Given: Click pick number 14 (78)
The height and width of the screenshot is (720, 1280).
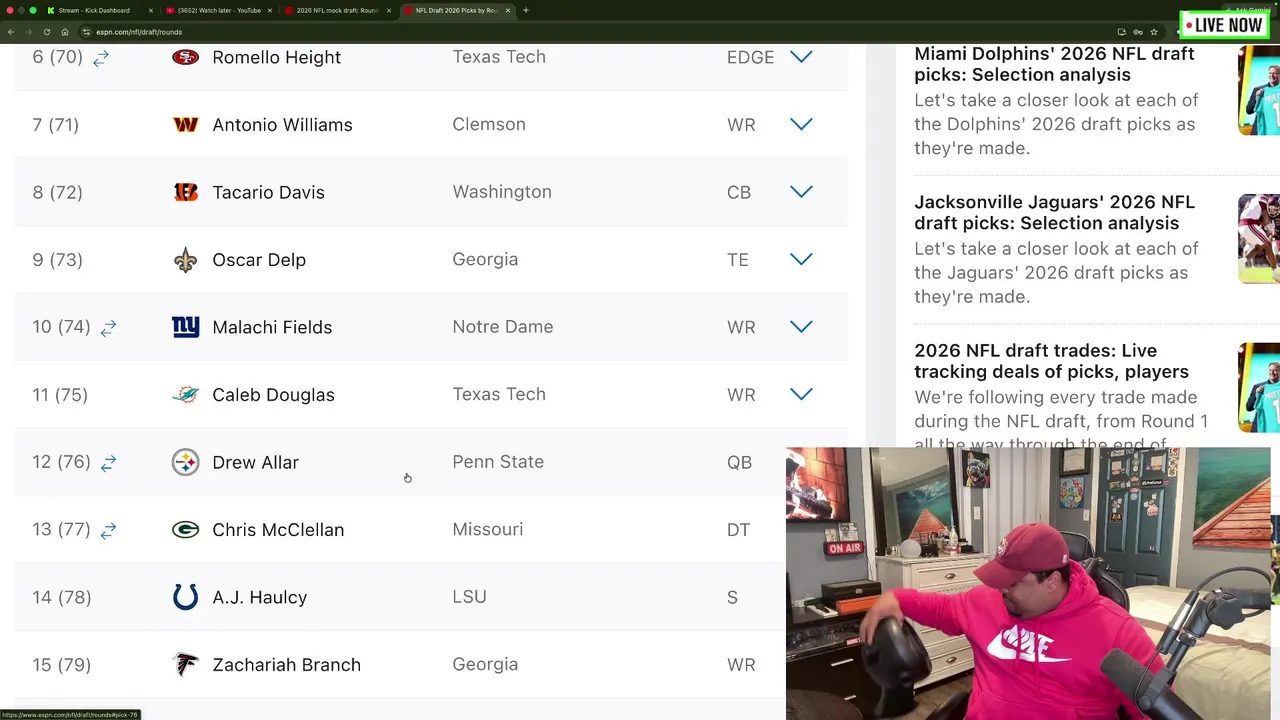Looking at the screenshot, I should pyautogui.click(x=61, y=597).
